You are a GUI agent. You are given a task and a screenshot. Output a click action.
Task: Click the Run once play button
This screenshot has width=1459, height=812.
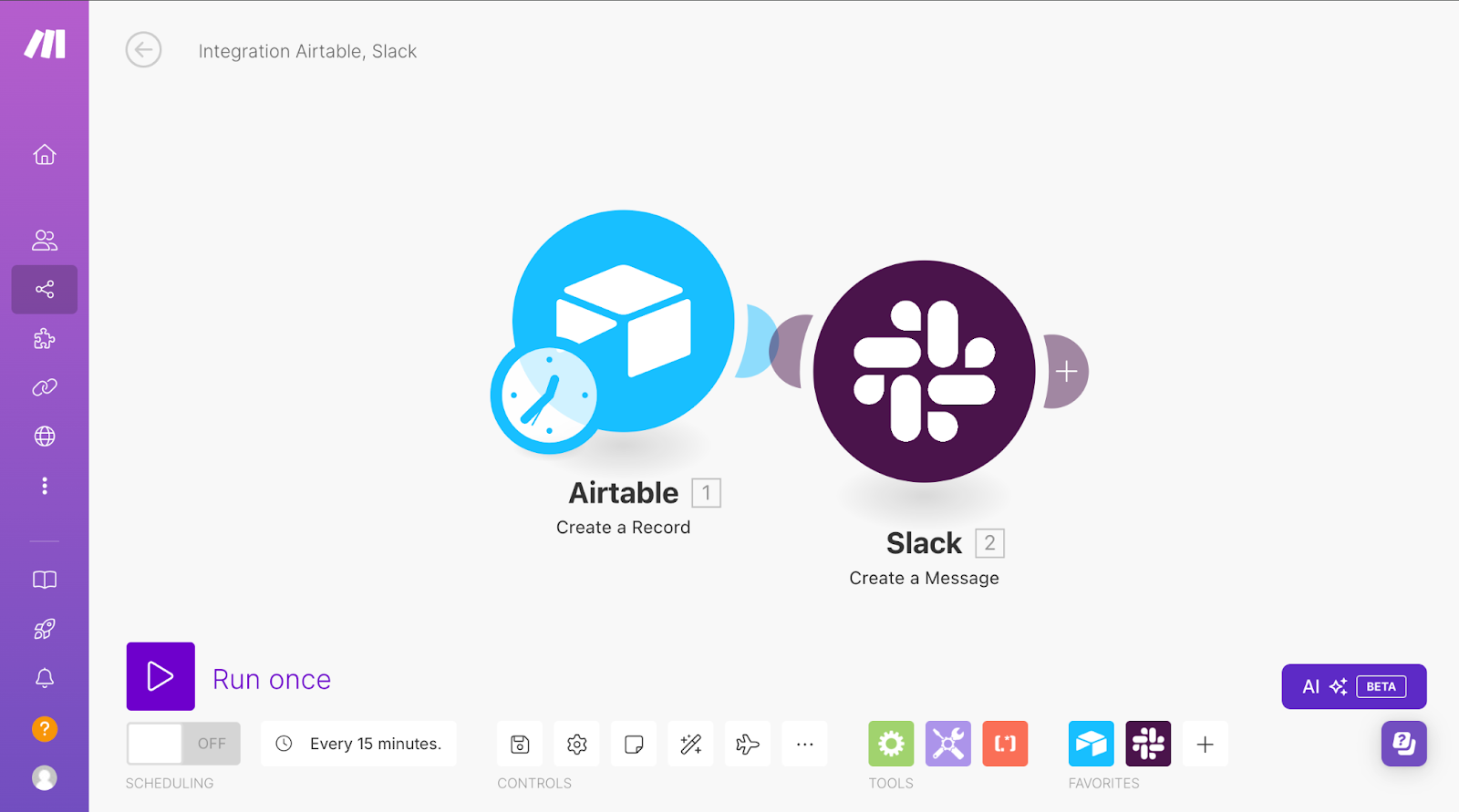(160, 676)
